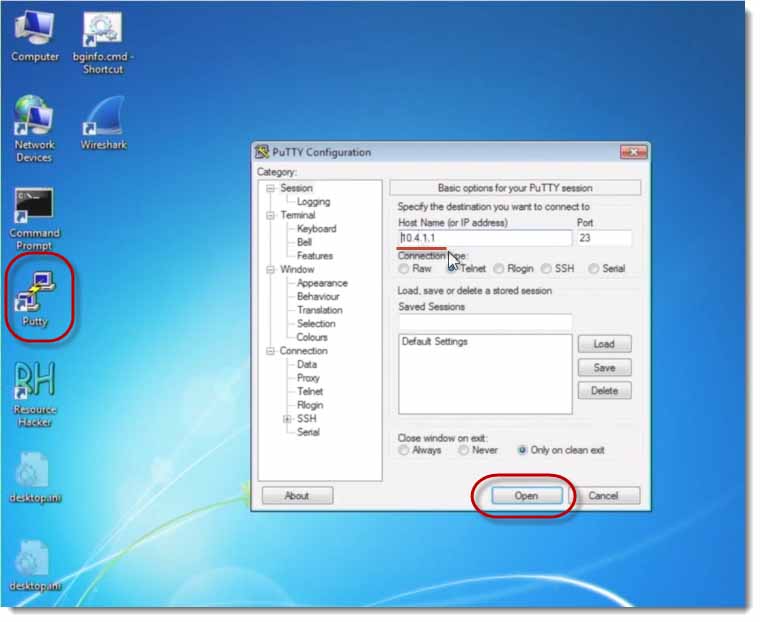Open the Serial category in tree
Image resolution: width=760 pixels, height=622 pixels.
[x=308, y=432]
